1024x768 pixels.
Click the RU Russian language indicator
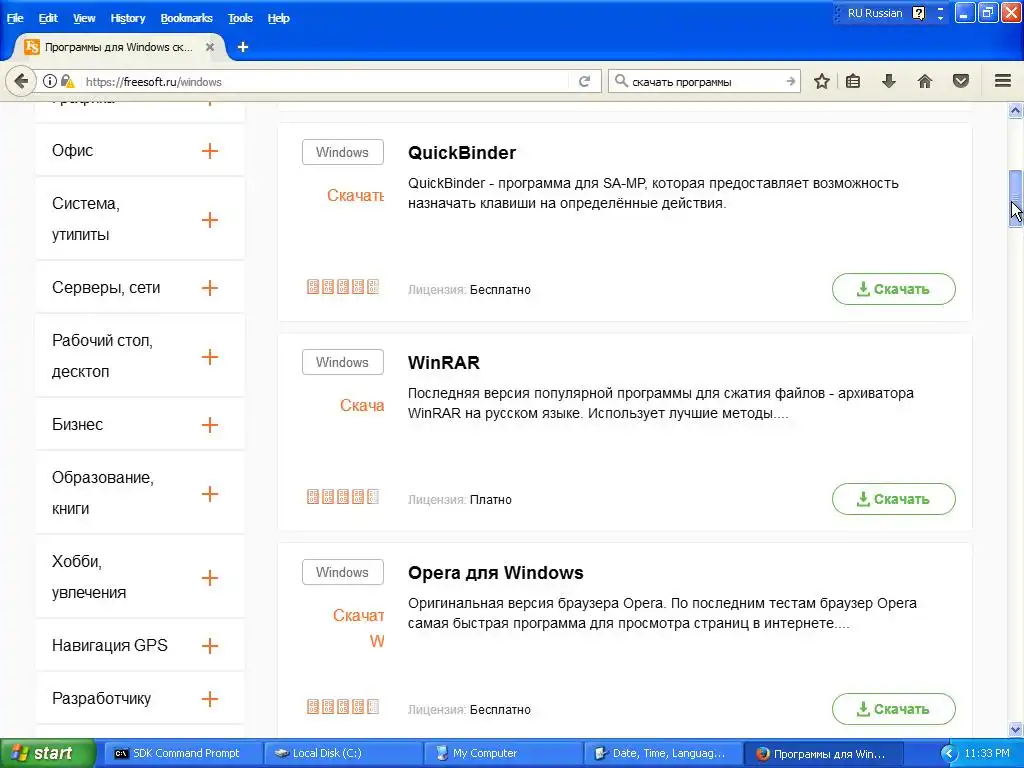[x=874, y=13]
